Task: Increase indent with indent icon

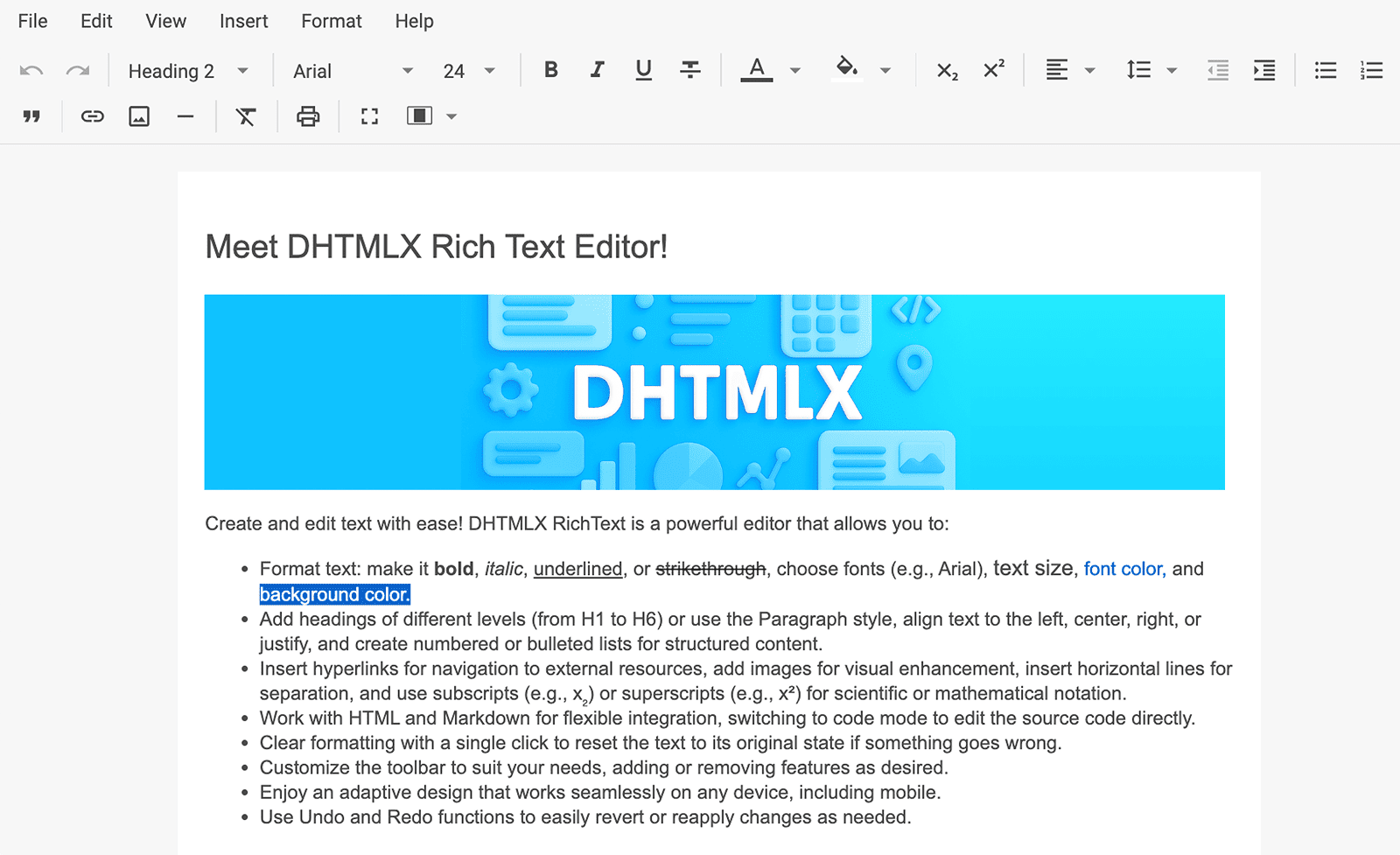Action: click(1264, 70)
